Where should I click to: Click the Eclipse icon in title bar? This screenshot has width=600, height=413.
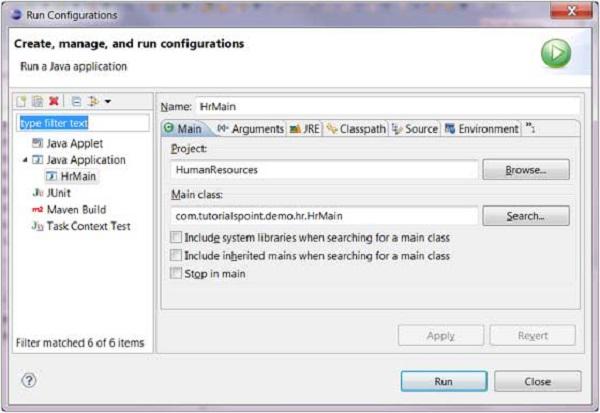point(16,15)
